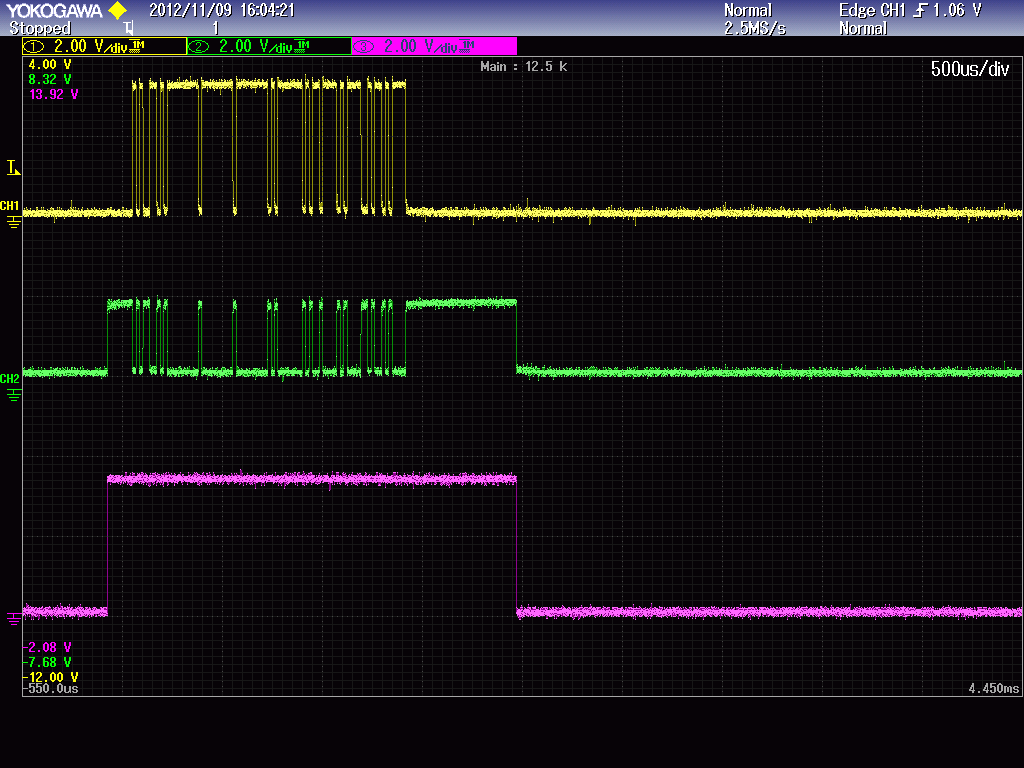
Task: Click the Normal acquisition mode text above sample rate
Action: (748, 10)
